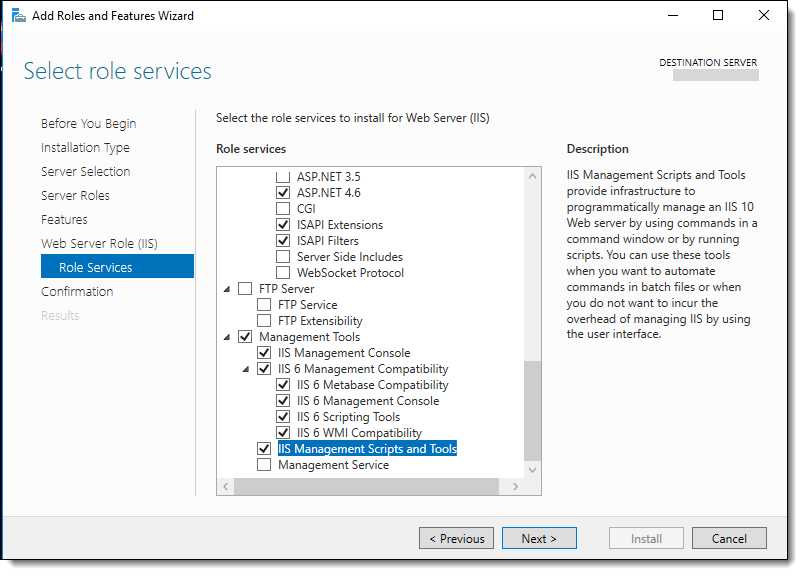The width and height of the screenshot is (803, 575).
Task: Open the Installation Type step
Action: pyautogui.click(x=85, y=148)
